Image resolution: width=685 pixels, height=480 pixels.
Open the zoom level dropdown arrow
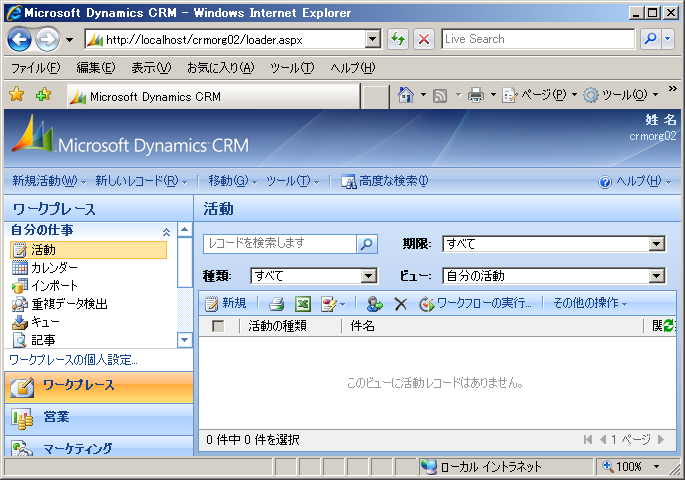(x=656, y=466)
